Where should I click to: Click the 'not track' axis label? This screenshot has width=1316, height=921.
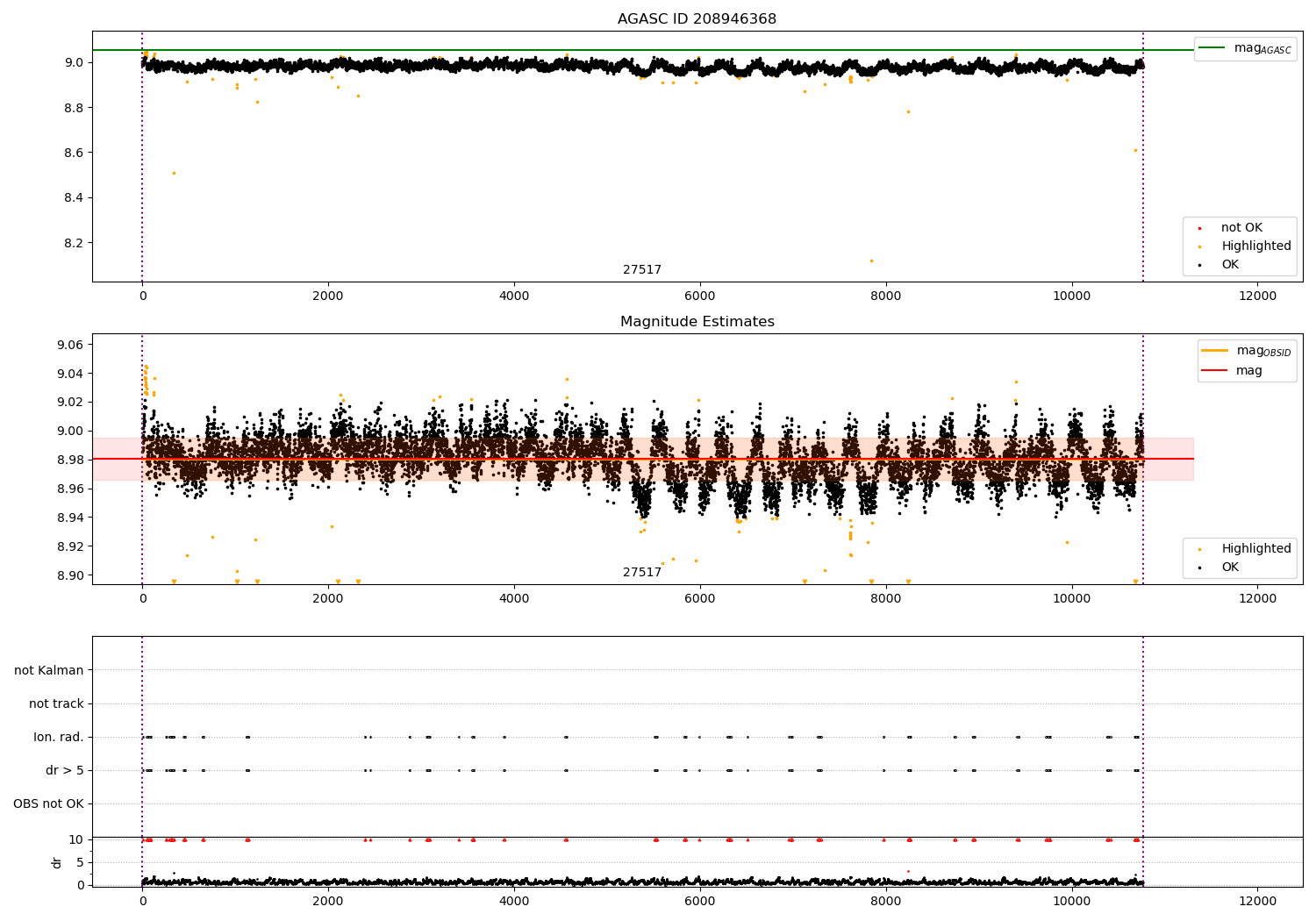(x=56, y=703)
